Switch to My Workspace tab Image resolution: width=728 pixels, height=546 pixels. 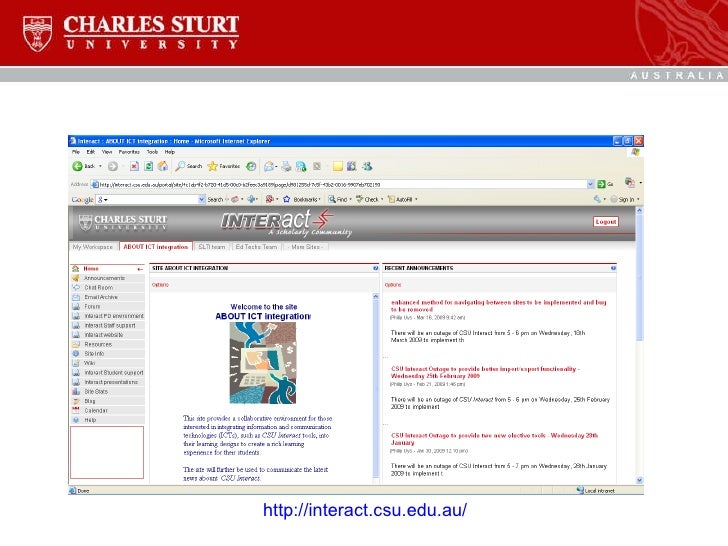(93, 247)
